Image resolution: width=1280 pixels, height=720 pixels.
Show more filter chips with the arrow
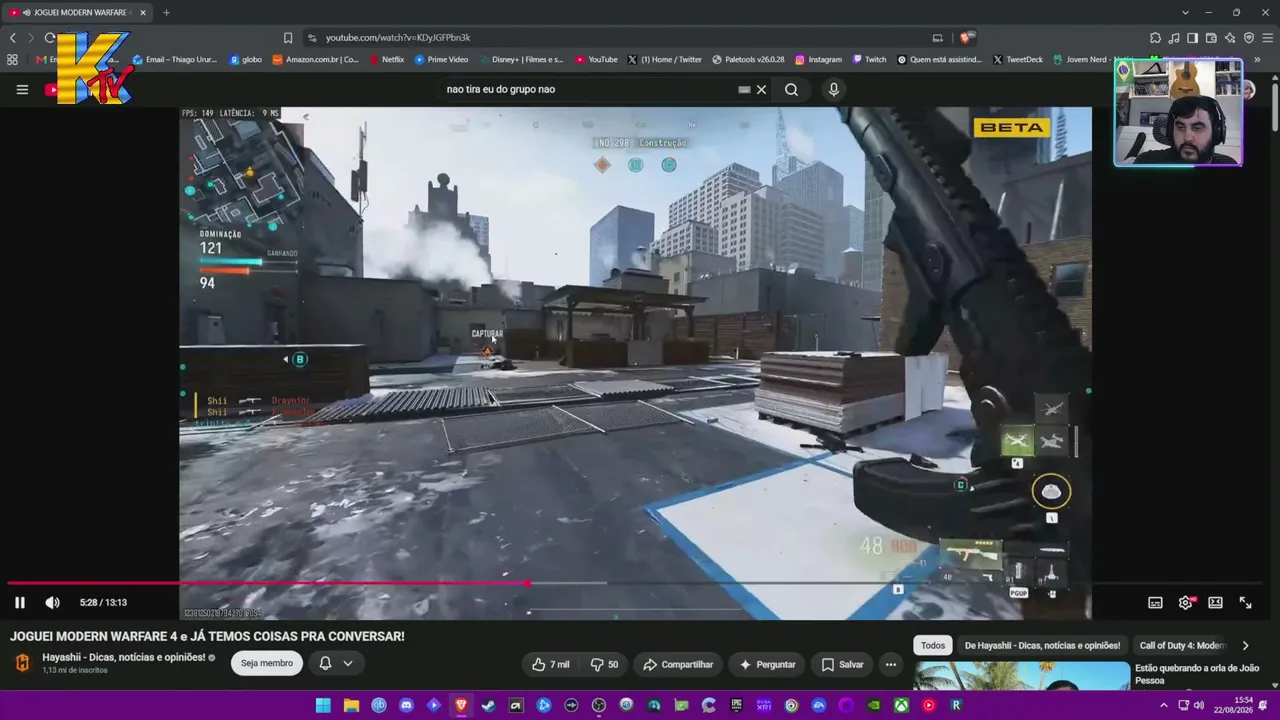(1245, 645)
